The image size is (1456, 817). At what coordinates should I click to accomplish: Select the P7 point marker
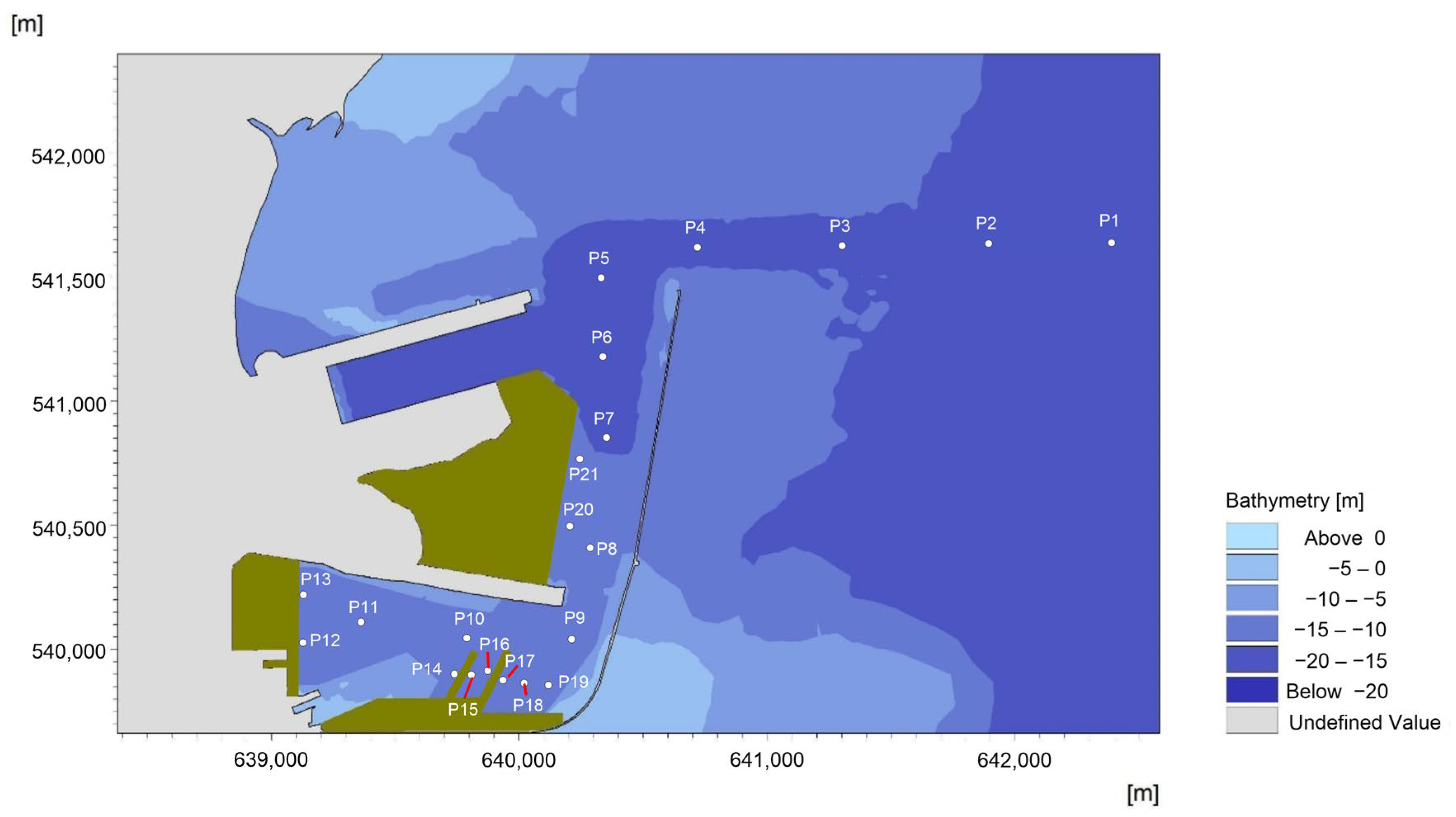tap(606, 437)
